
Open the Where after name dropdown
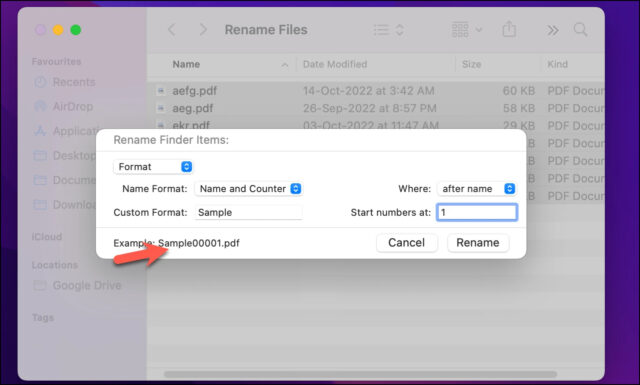477,189
